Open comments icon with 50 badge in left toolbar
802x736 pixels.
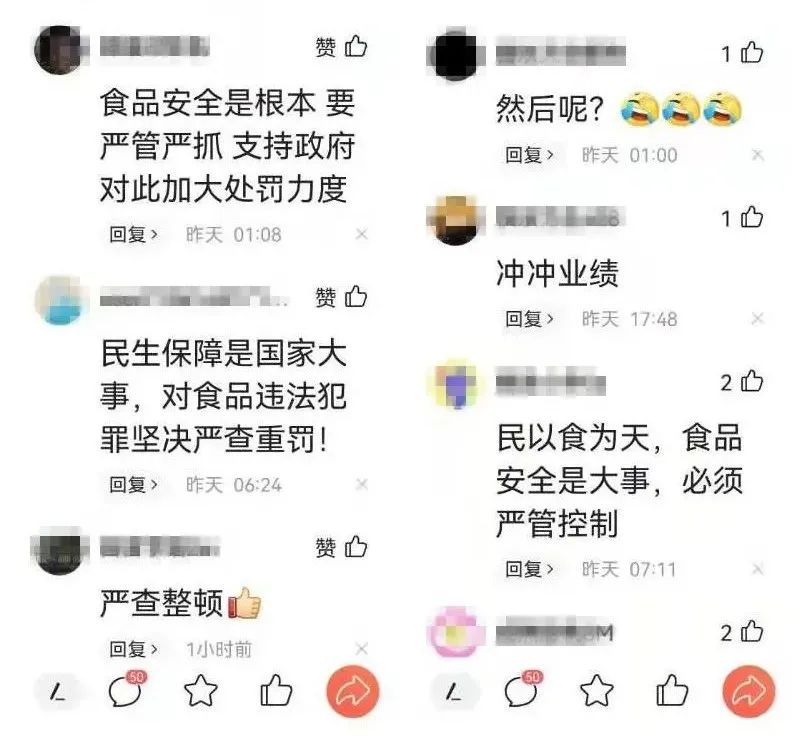(x=126, y=689)
